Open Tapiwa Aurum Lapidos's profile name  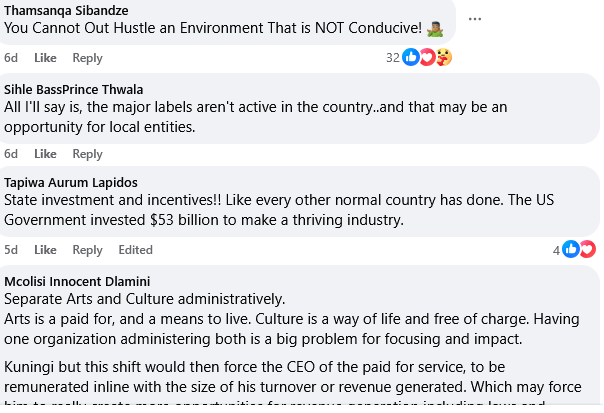[x=71, y=183]
